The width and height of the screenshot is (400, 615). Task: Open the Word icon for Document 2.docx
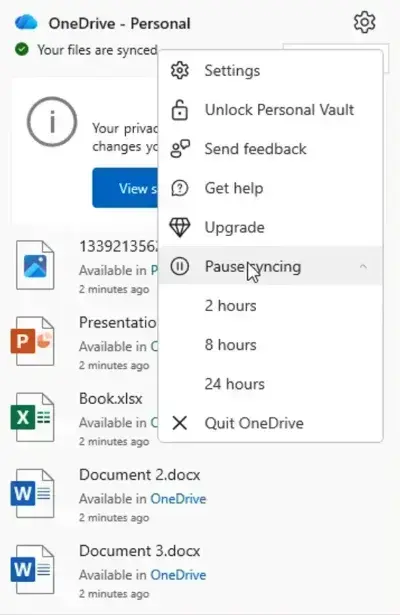point(32,493)
